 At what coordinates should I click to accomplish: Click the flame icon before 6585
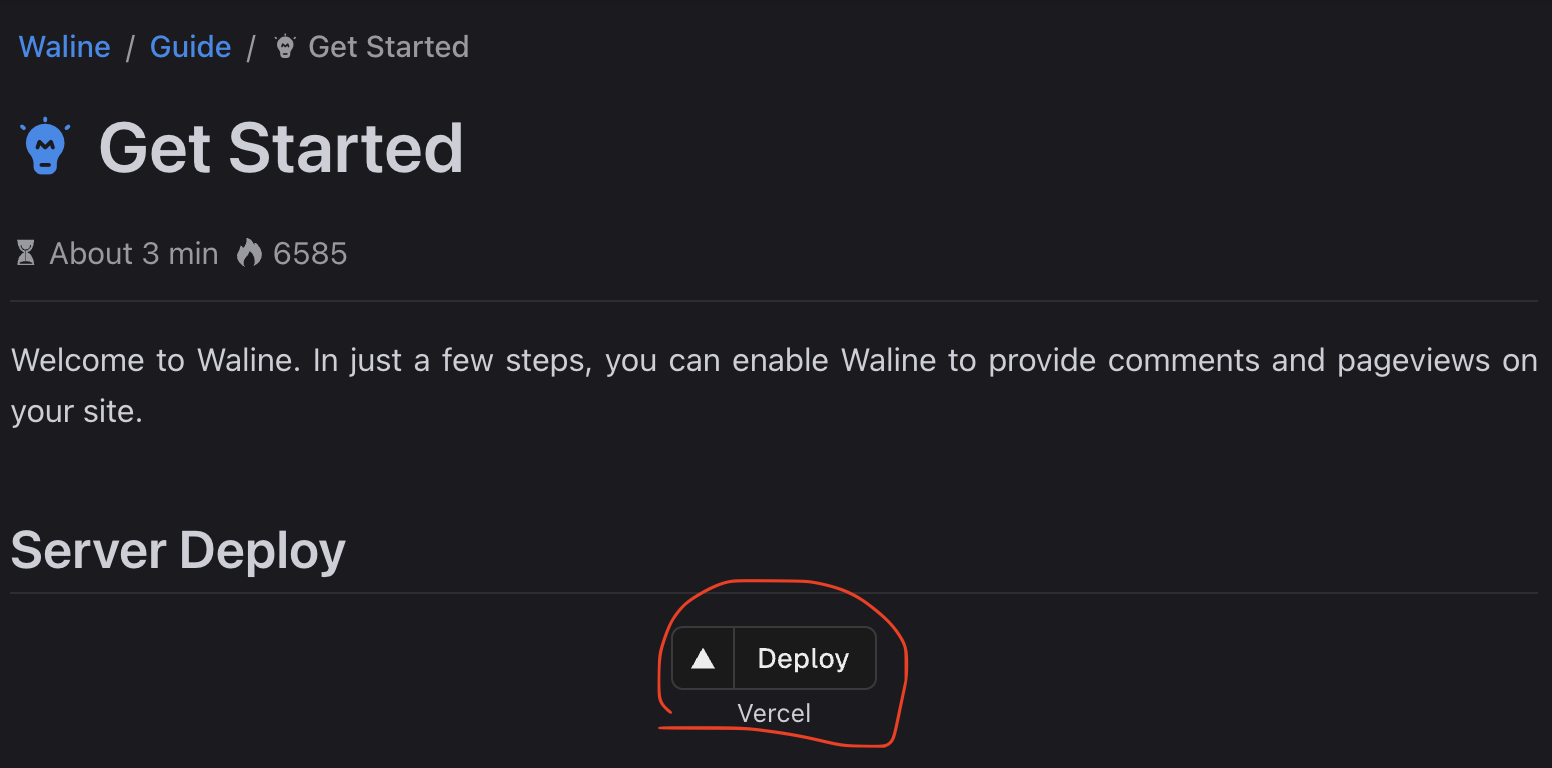249,253
